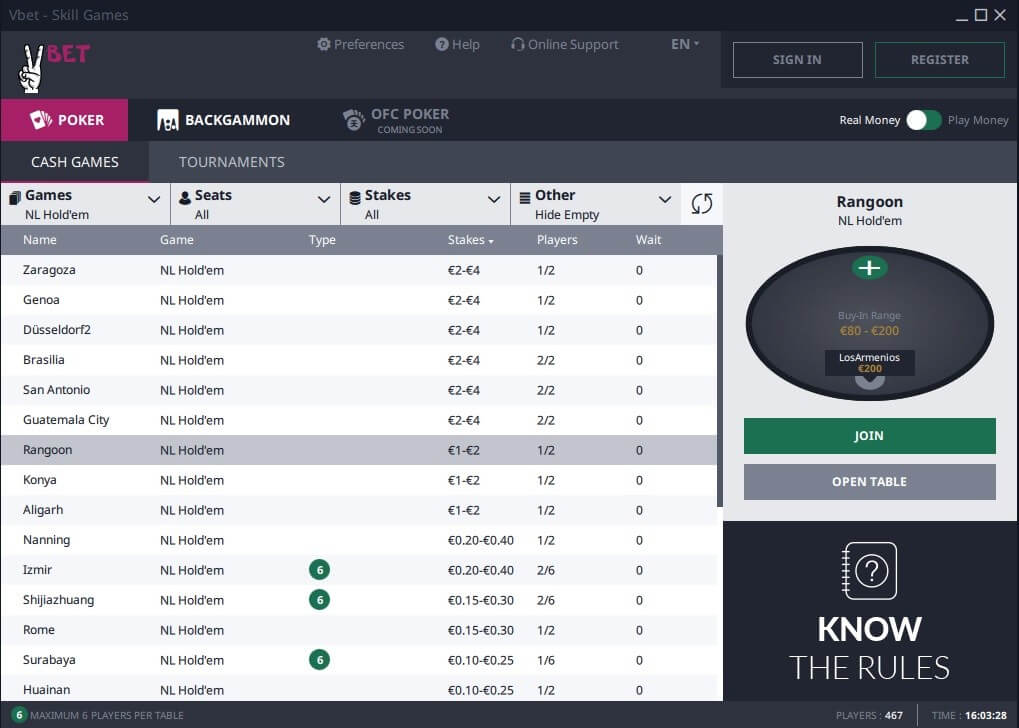Click the Vbet logo
This screenshot has width=1019, height=728.
52,64
